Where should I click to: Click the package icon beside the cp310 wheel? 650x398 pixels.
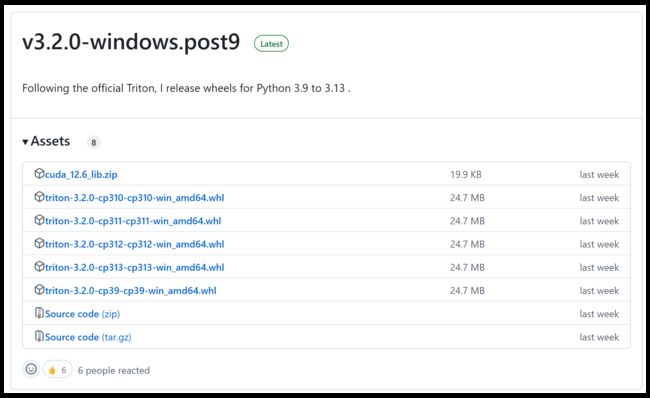pyautogui.click(x=39, y=197)
